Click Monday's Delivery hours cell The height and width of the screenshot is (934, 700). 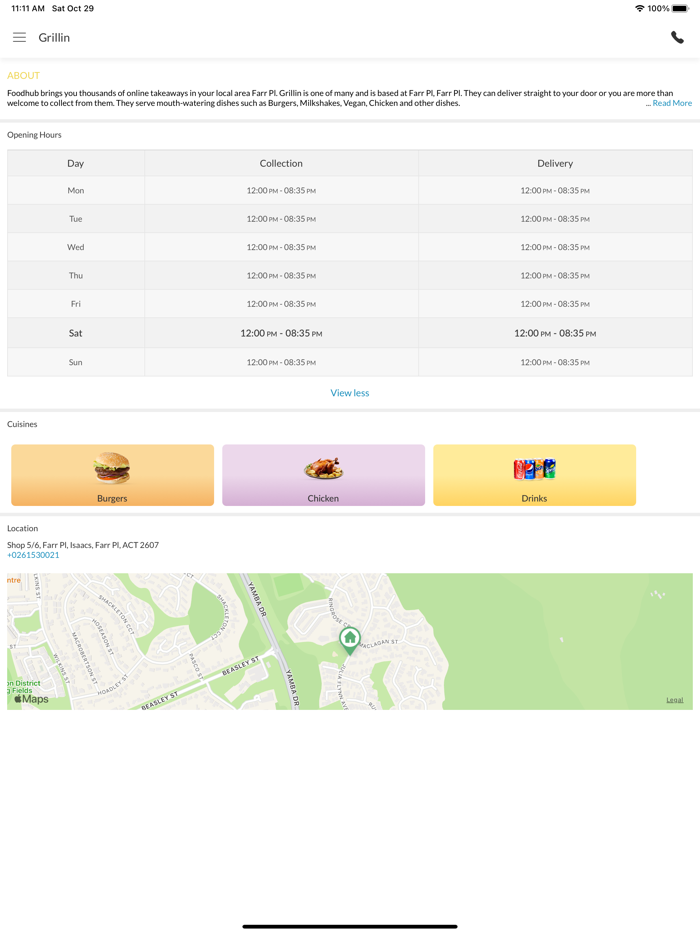[x=555, y=191]
